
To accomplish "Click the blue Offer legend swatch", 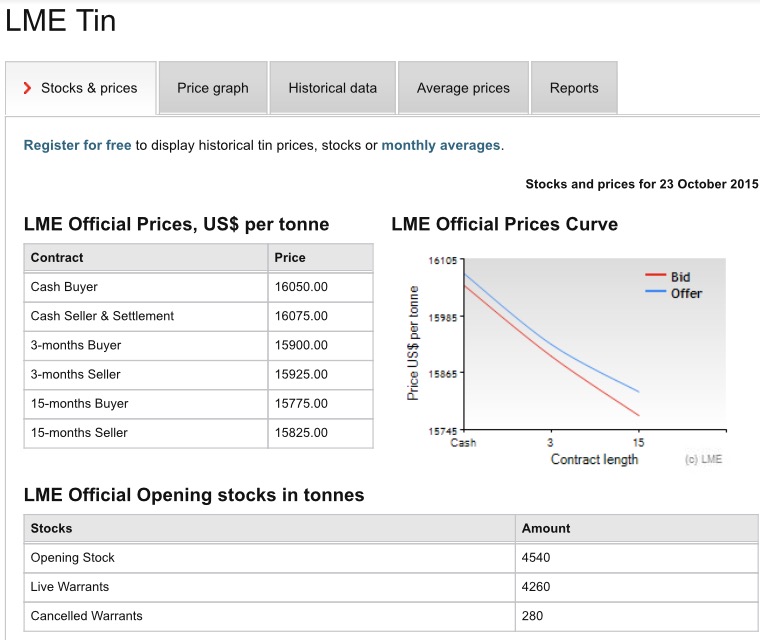I will 655,291.
